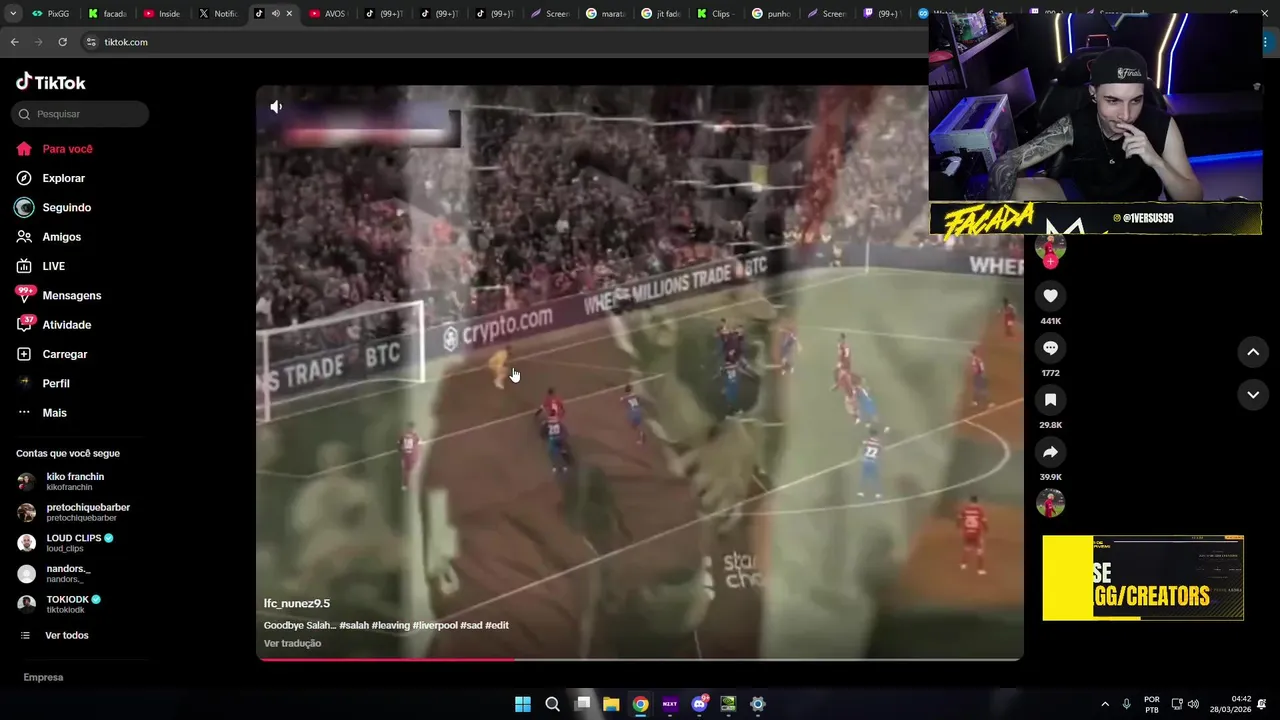Switch to PixGG tab

[x=50, y=14]
